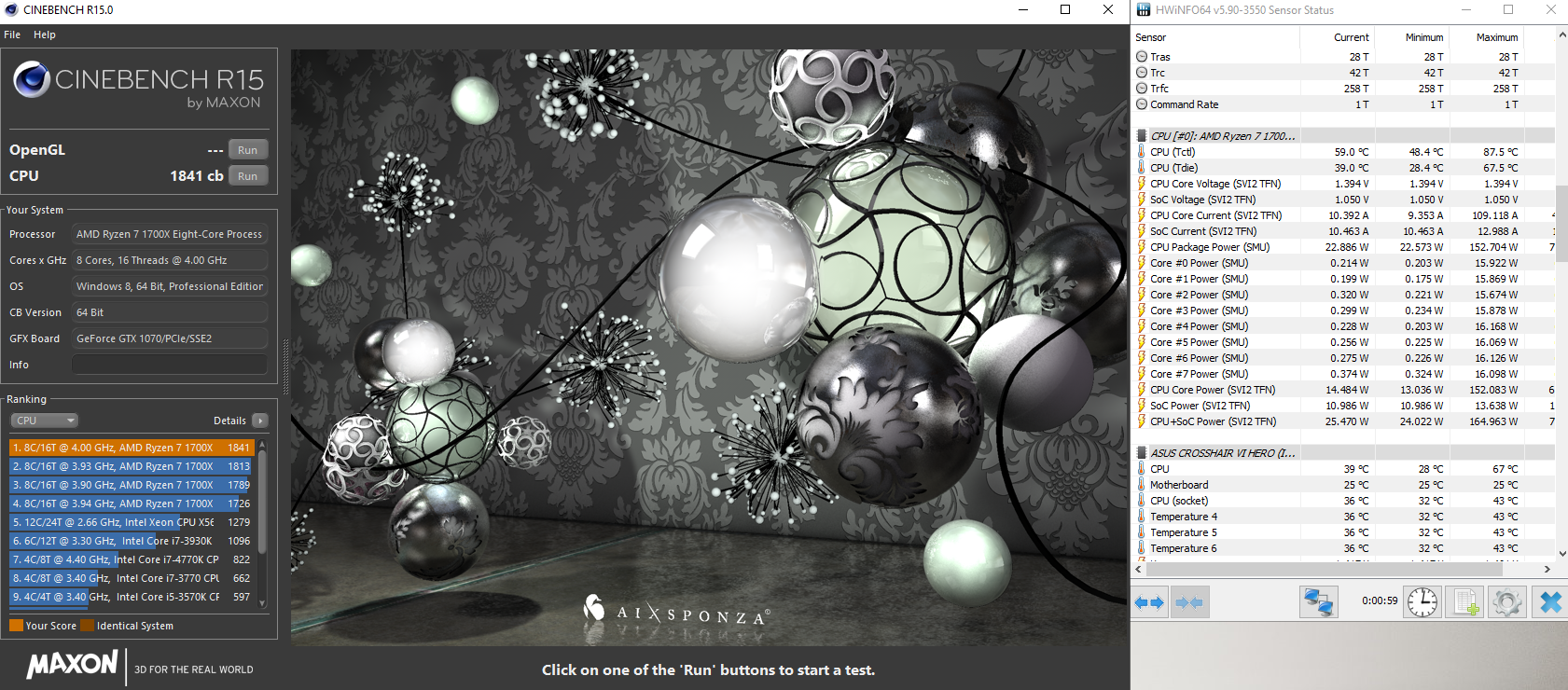Click the Cores x GHz field value
Screen dimensions: 1568x690
pyautogui.click(x=171, y=260)
